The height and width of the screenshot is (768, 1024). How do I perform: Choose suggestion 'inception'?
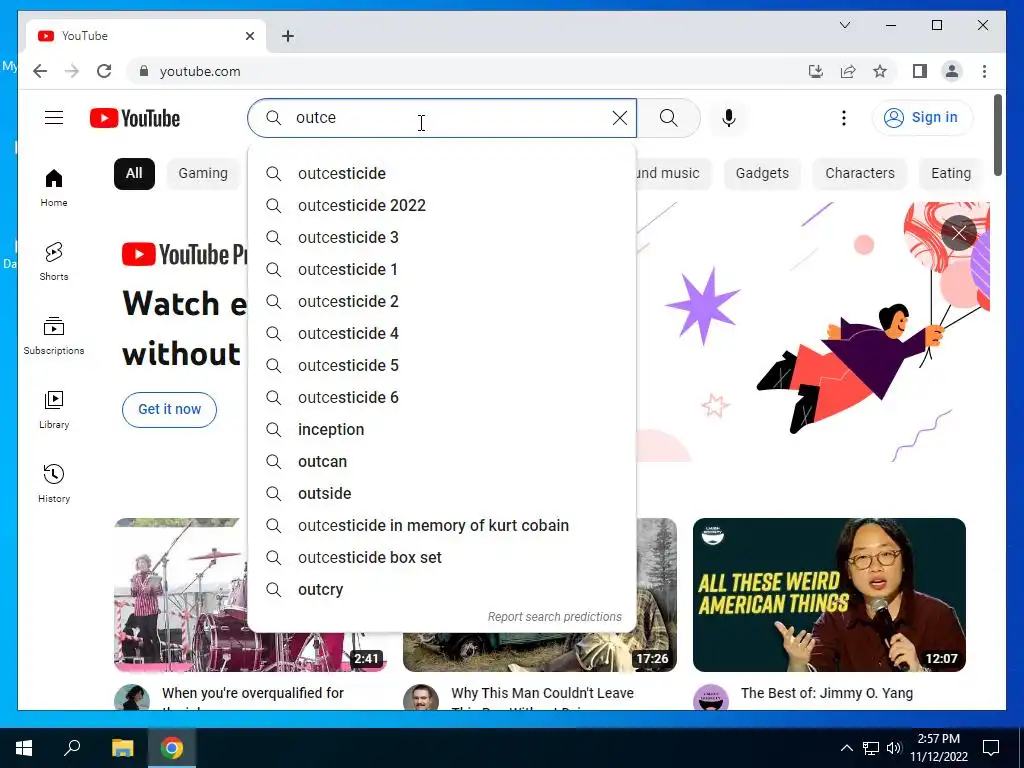click(x=441, y=429)
